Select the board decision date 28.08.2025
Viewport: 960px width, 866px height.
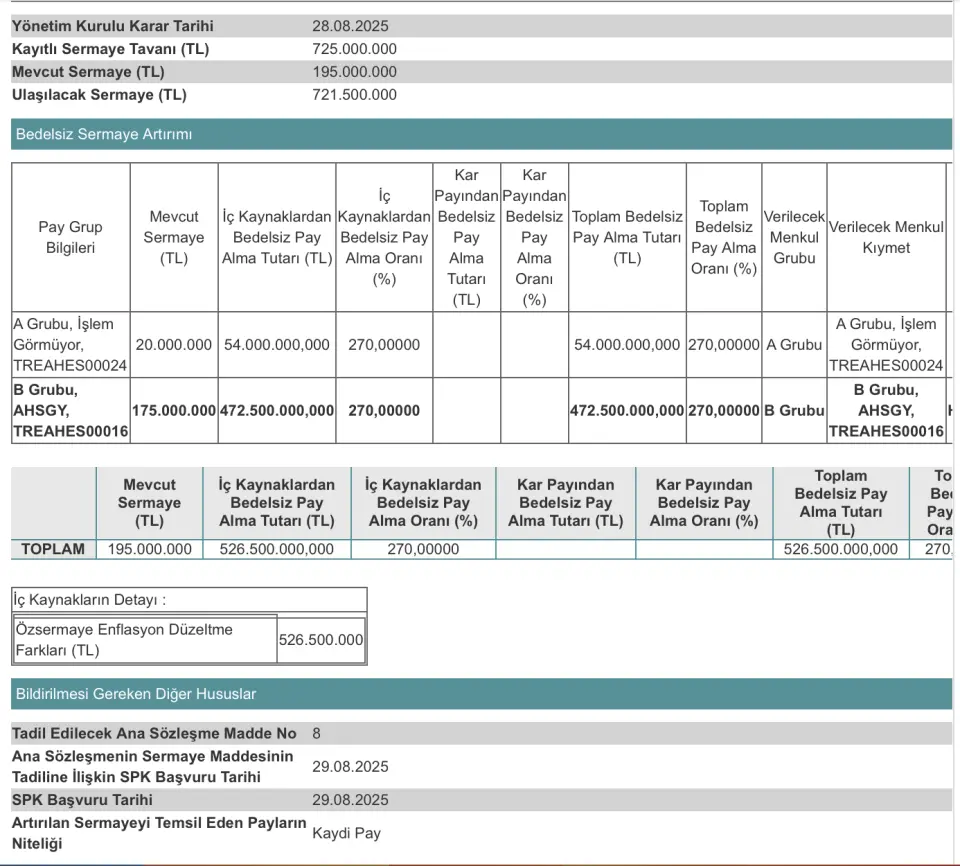pyautogui.click(x=350, y=26)
